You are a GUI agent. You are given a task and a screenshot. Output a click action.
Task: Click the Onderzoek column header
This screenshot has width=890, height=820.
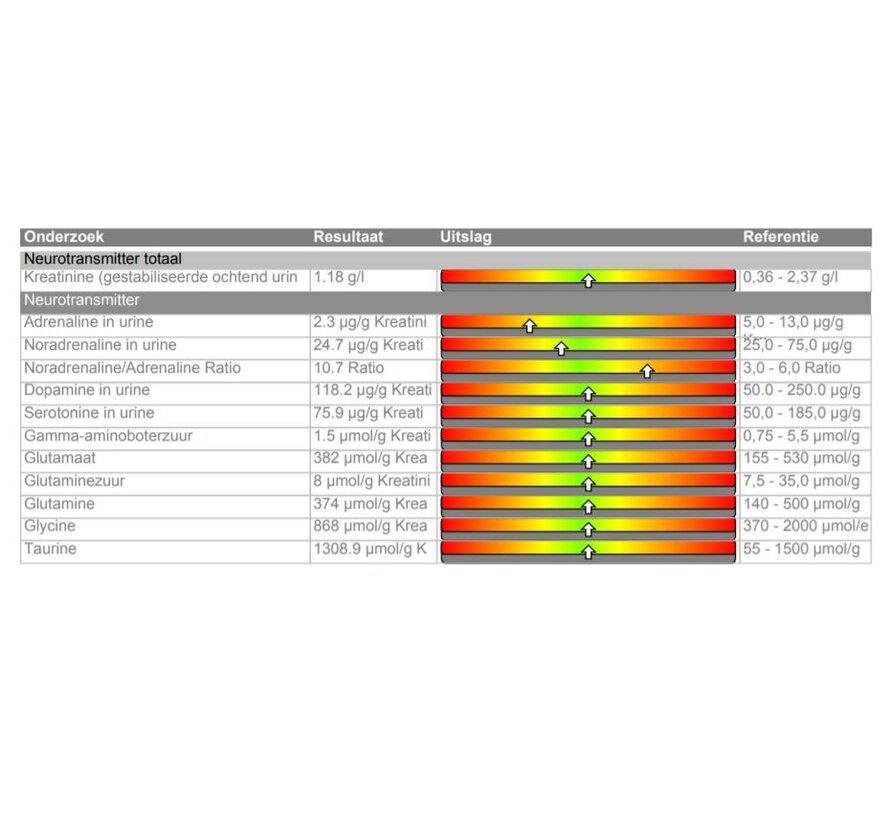coord(64,237)
